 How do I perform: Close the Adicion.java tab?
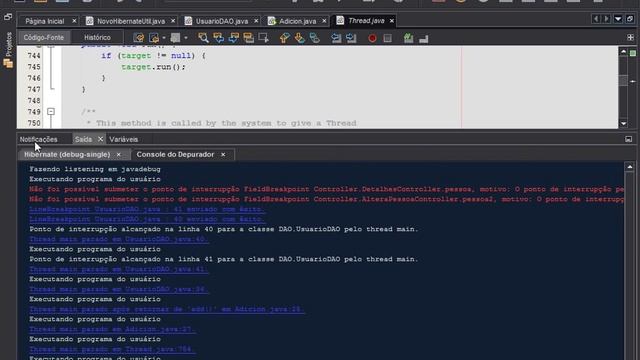(x=324, y=21)
